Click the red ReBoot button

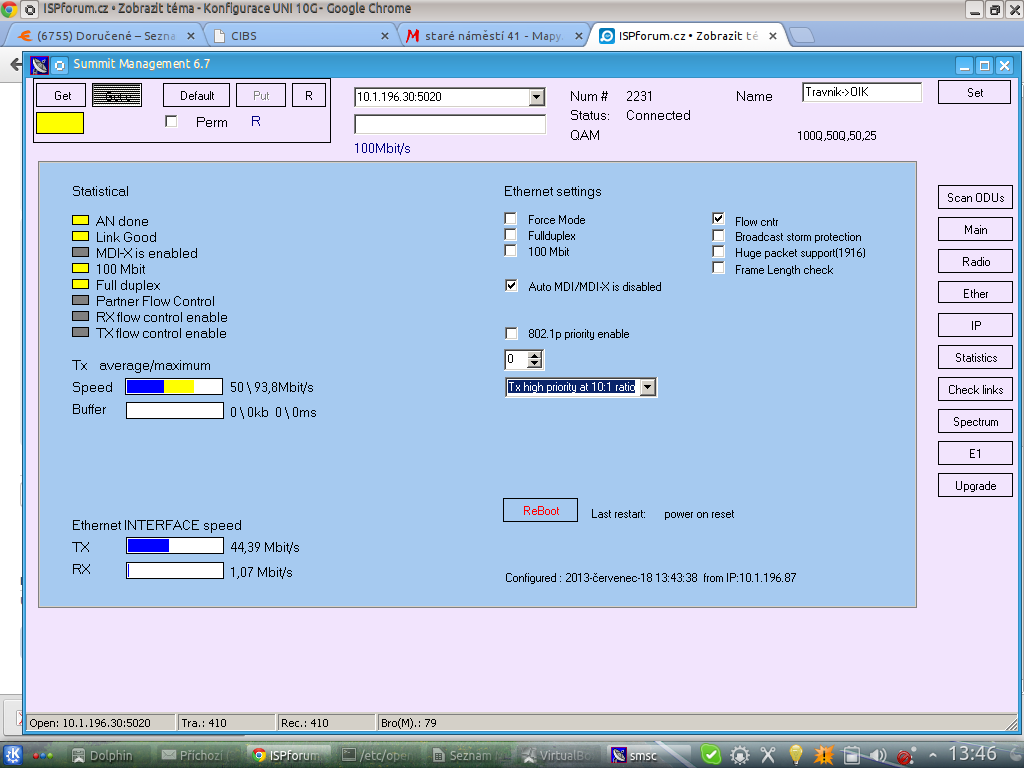point(540,511)
